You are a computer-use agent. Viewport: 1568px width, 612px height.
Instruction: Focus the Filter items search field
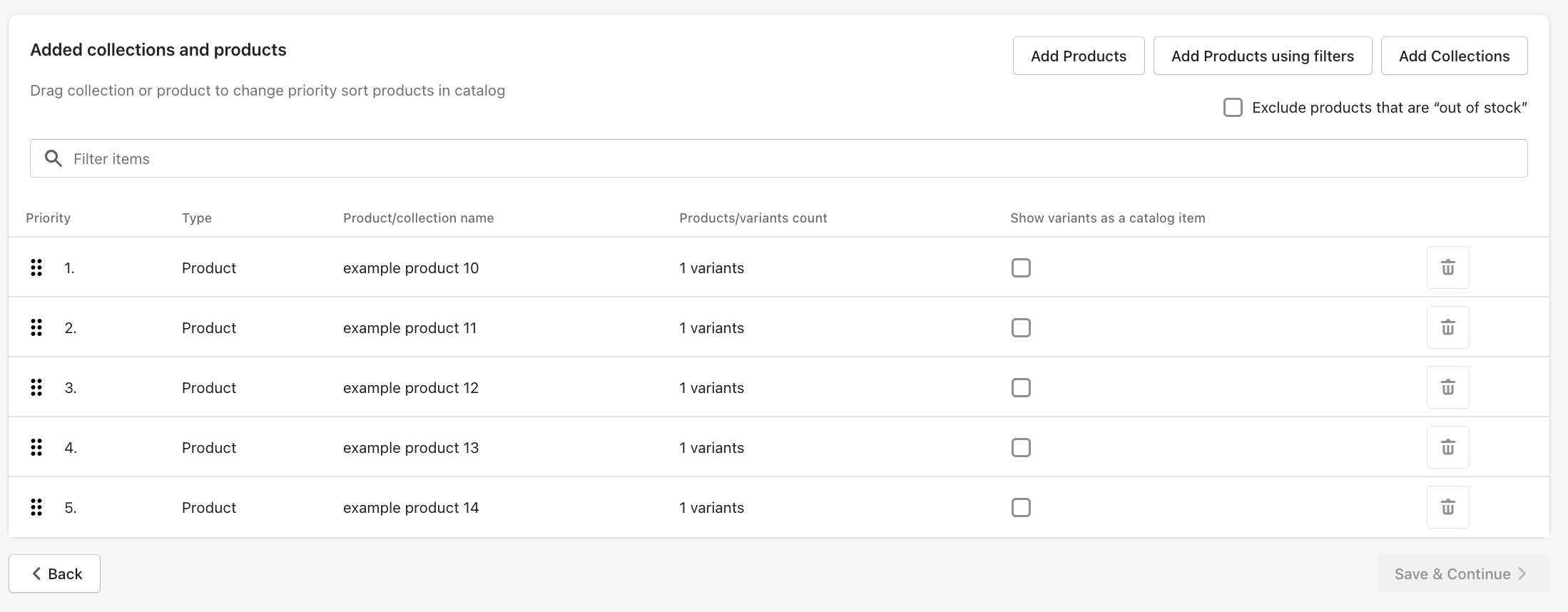(x=785, y=158)
